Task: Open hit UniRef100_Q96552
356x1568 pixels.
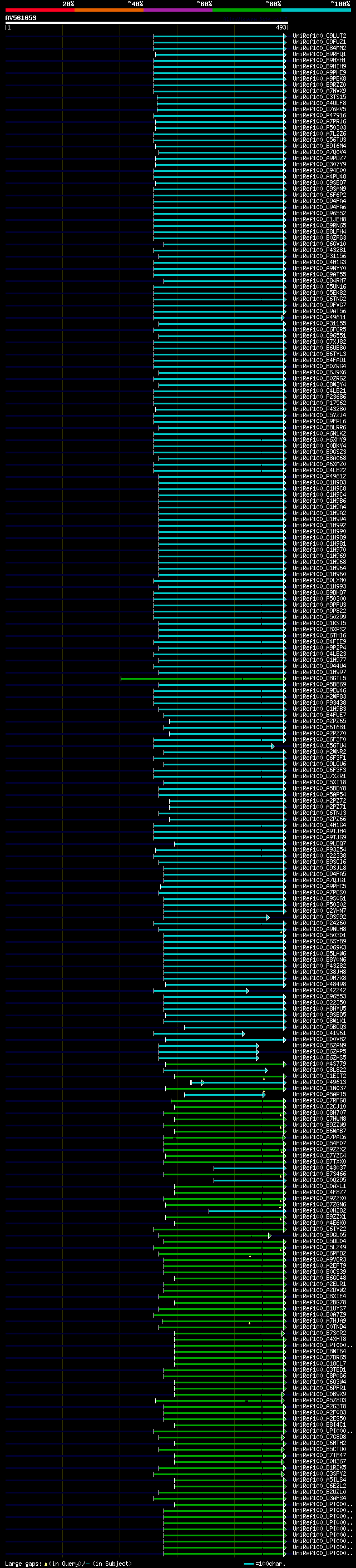Action: [319, 213]
